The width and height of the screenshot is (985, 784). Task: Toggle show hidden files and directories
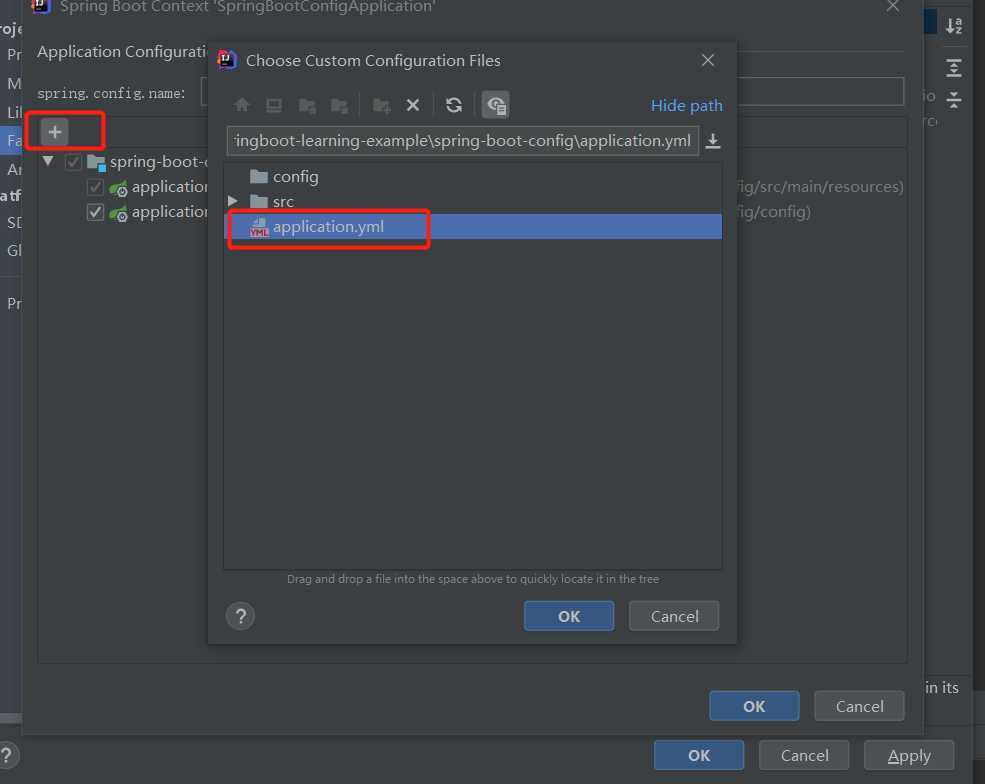(x=496, y=105)
